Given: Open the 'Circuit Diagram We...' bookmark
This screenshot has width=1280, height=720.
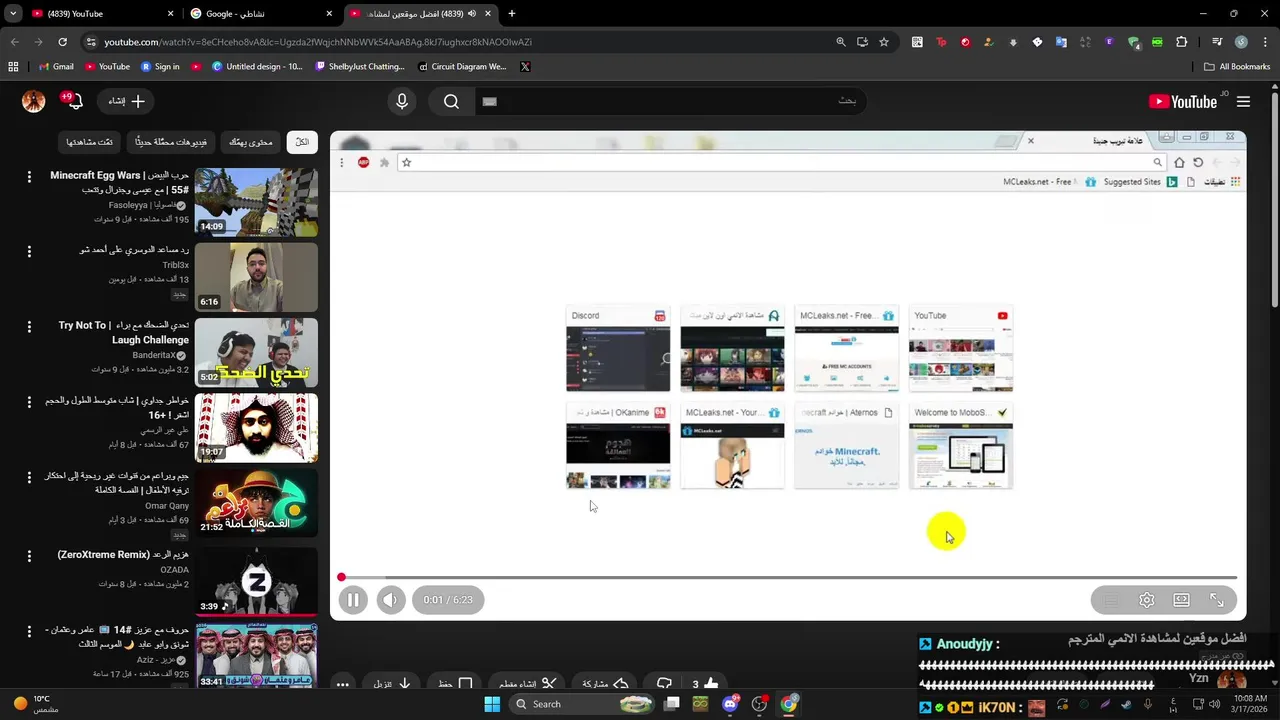Looking at the screenshot, I should click(x=462, y=67).
